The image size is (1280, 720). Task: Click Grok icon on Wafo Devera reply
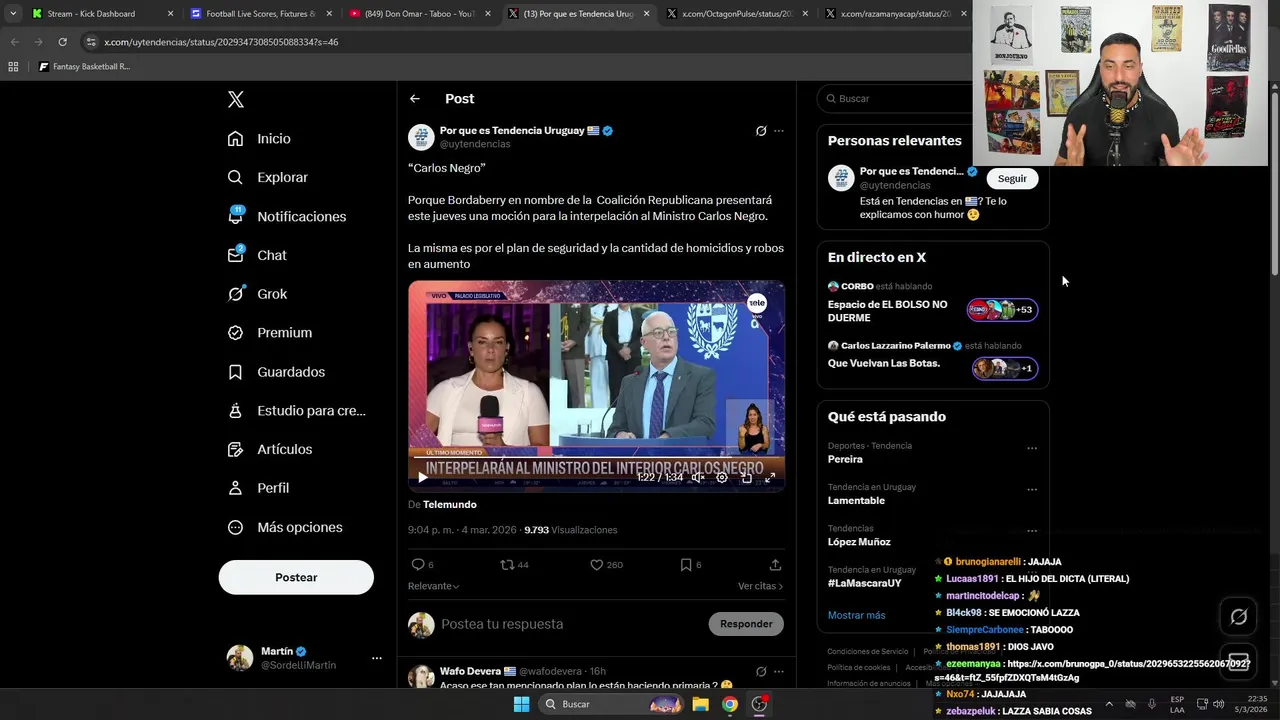tap(761, 671)
